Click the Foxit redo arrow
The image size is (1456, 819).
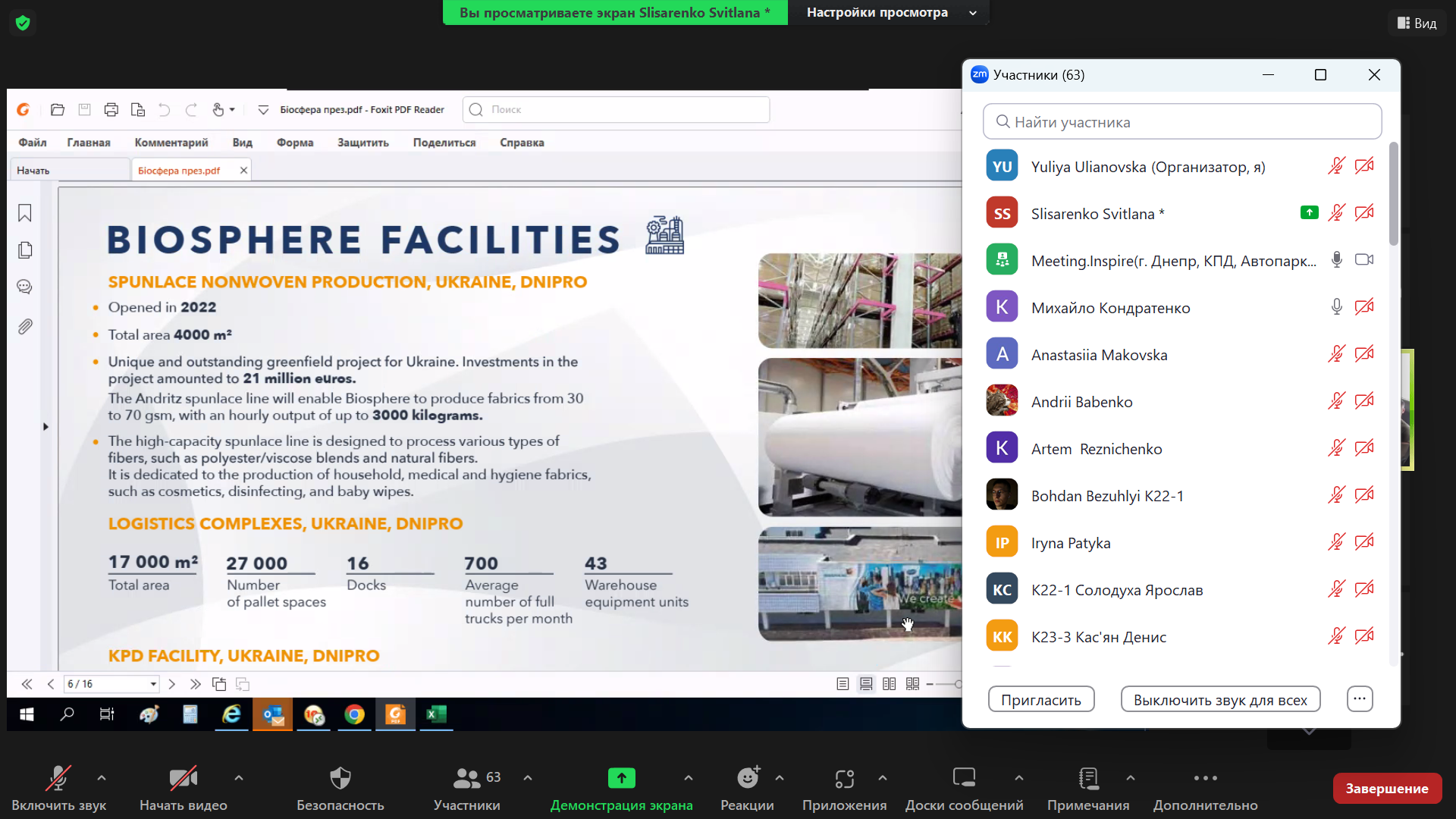click(191, 110)
